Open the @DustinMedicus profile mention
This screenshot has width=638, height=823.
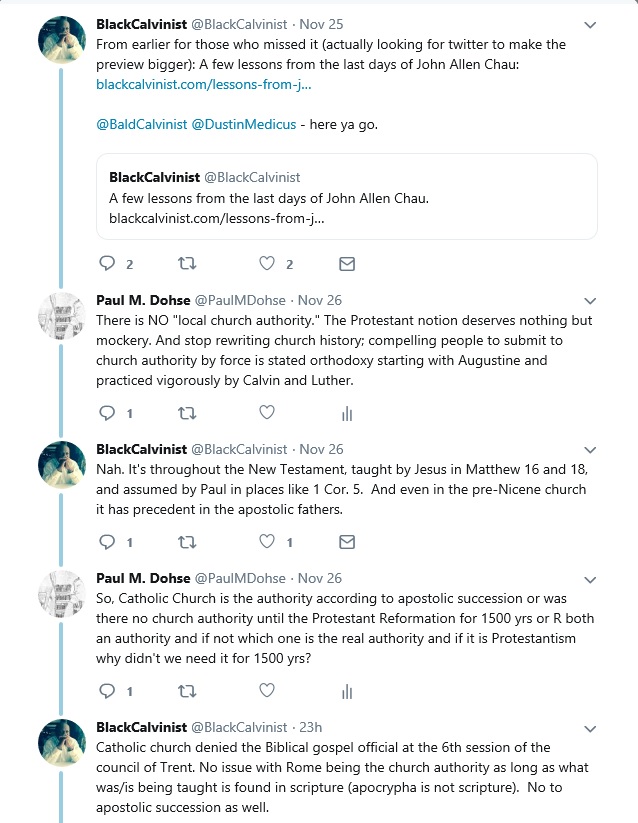pyautogui.click(x=245, y=124)
